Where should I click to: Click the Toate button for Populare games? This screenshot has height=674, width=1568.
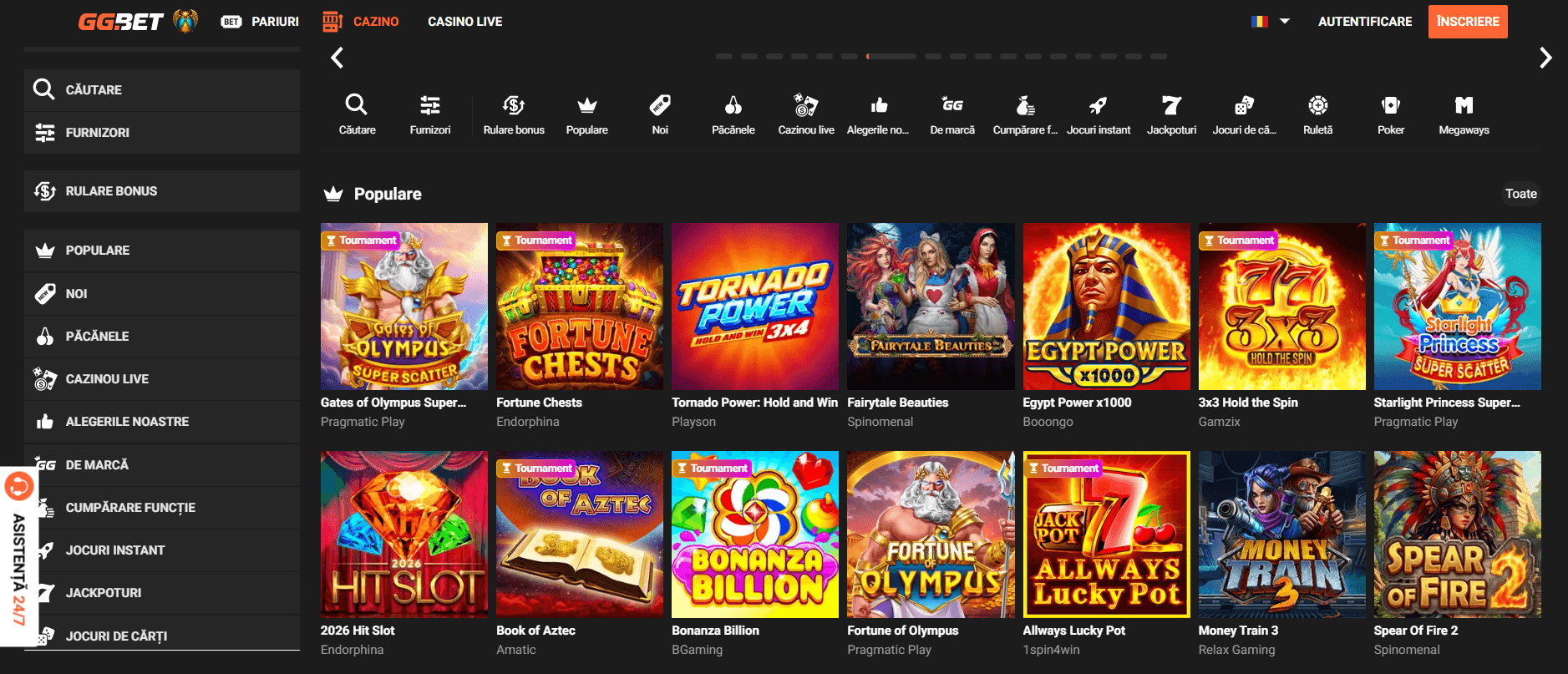1520,194
